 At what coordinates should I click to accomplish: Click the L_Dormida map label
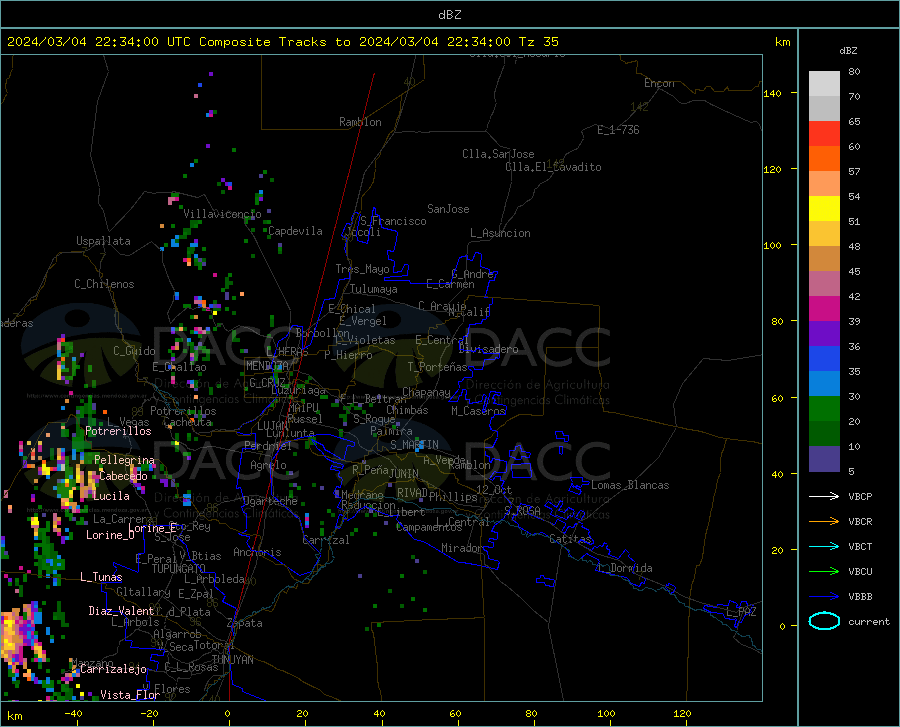(624, 568)
